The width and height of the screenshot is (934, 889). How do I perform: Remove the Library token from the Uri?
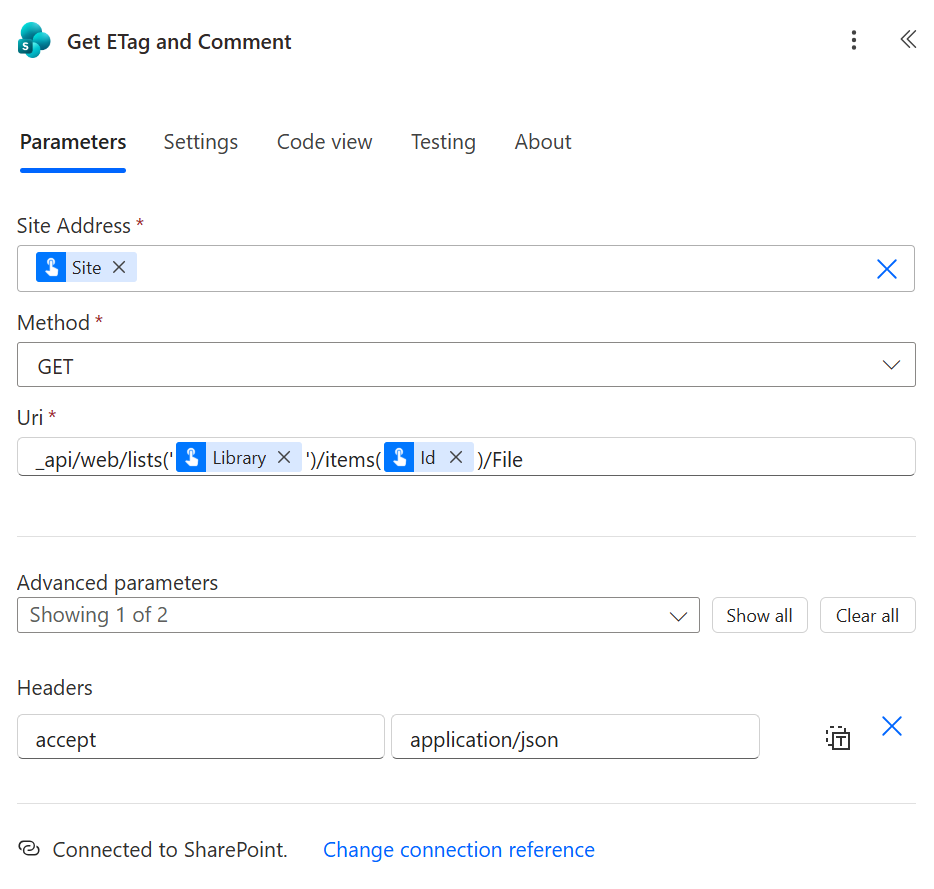point(283,457)
